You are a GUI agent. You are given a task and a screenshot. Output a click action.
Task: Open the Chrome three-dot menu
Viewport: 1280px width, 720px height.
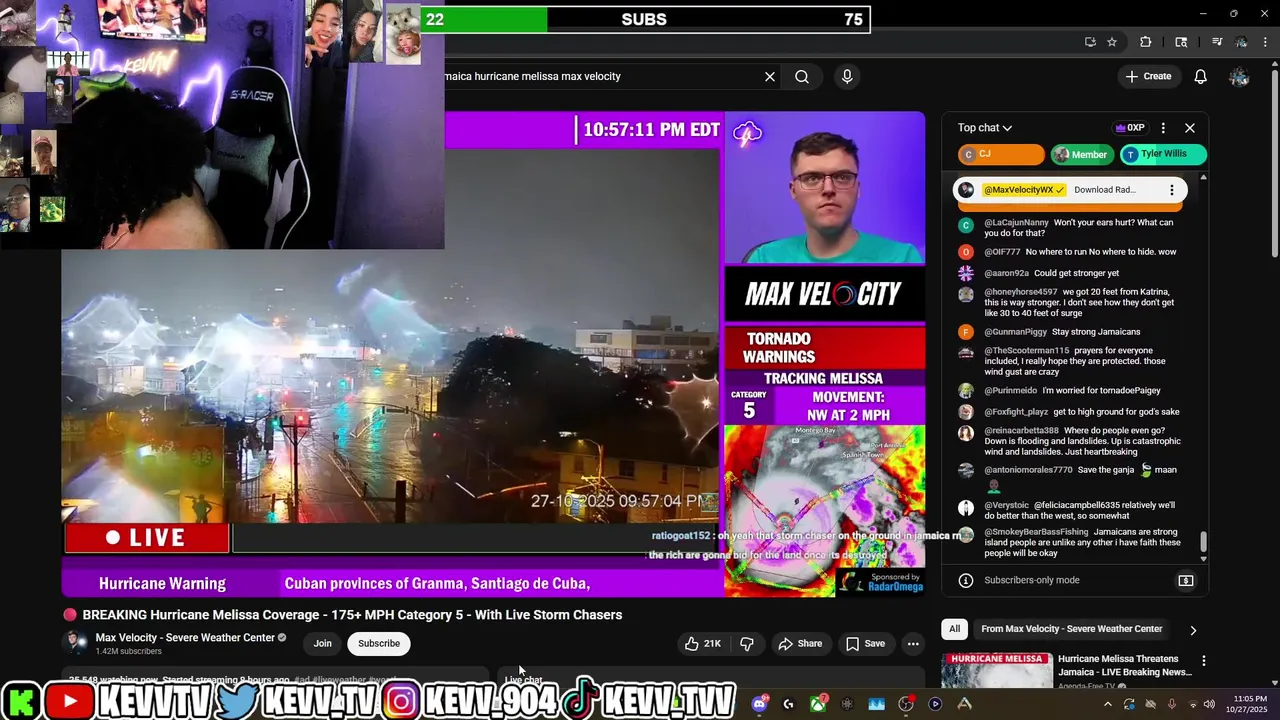[1265, 42]
